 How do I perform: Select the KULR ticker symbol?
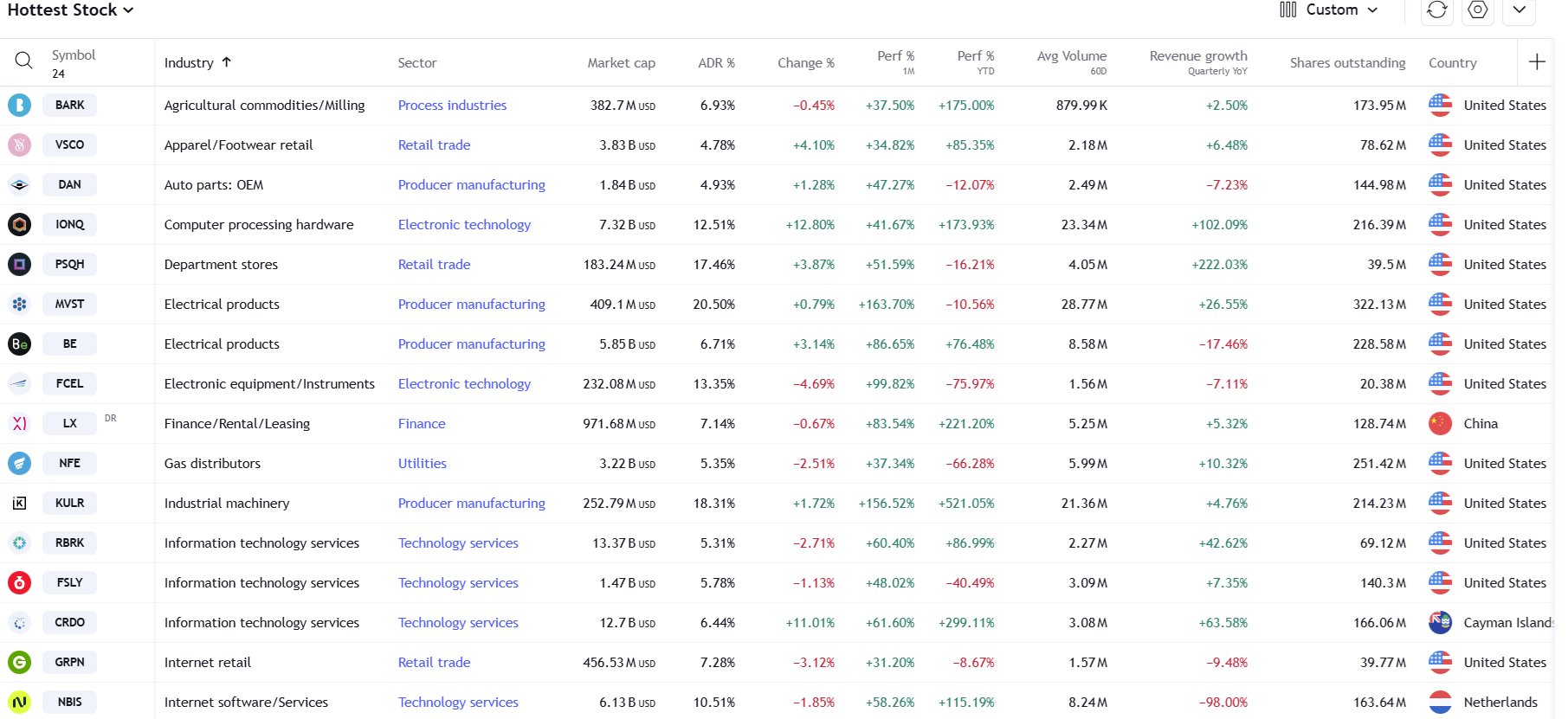[70, 504]
